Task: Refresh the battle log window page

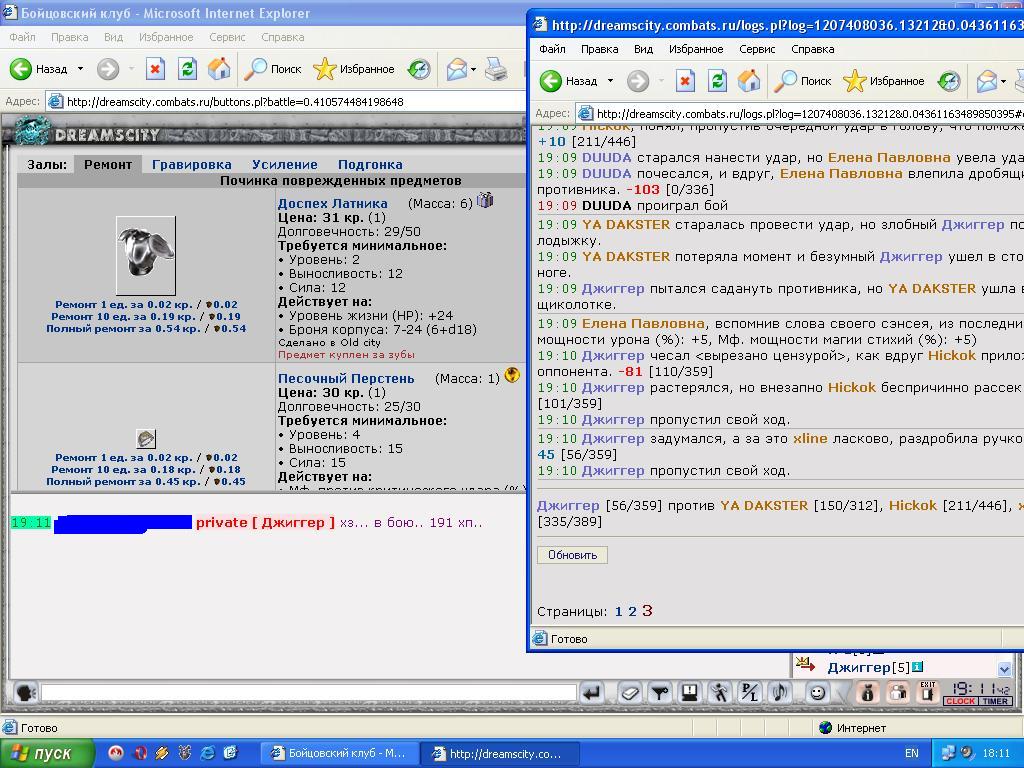Action: click(716, 81)
